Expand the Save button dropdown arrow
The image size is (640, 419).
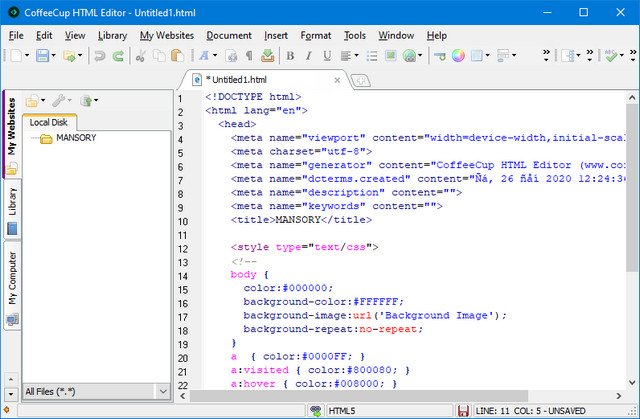pyautogui.click(x=56, y=56)
